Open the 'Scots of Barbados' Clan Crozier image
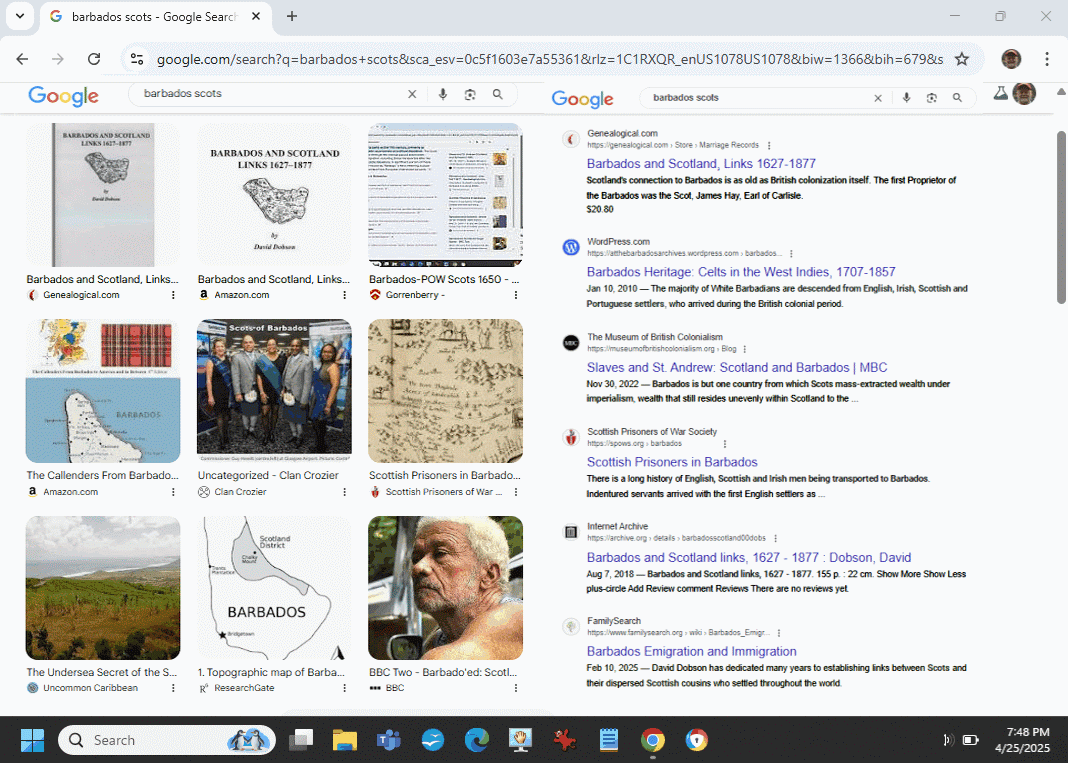The height and width of the screenshot is (763, 1068). tap(274, 387)
